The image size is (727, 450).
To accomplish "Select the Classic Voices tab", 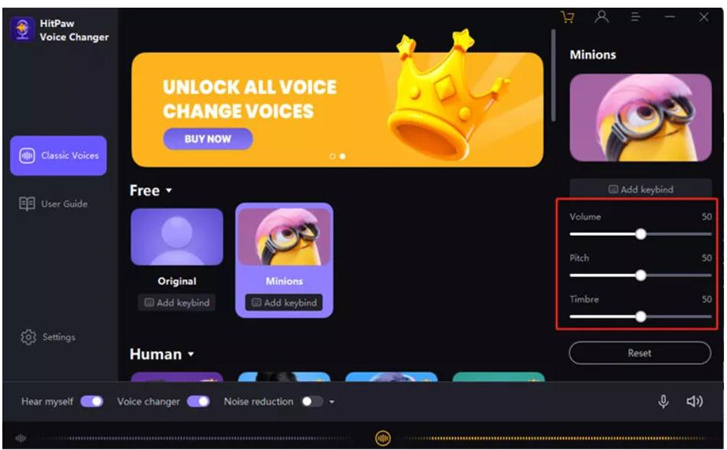I will (x=58, y=156).
